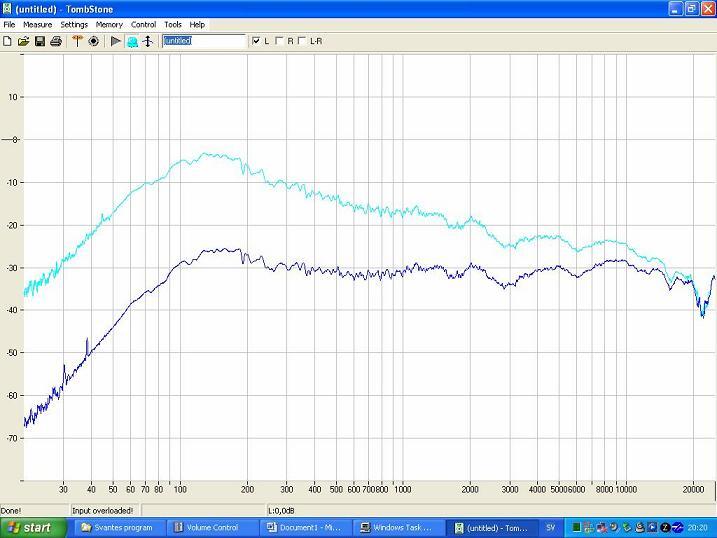Click the SV language indicator

tap(551, 527)
